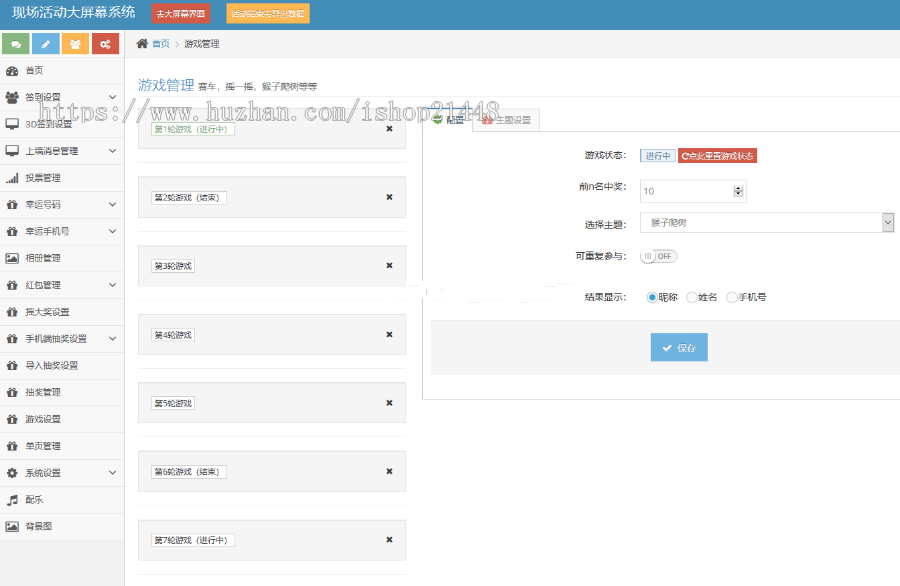The height and width of the screenshot is (586, 900).
Task: Select 第2轮游戏(结束) label
Action: pyautogui.click(x=188, y=197)
